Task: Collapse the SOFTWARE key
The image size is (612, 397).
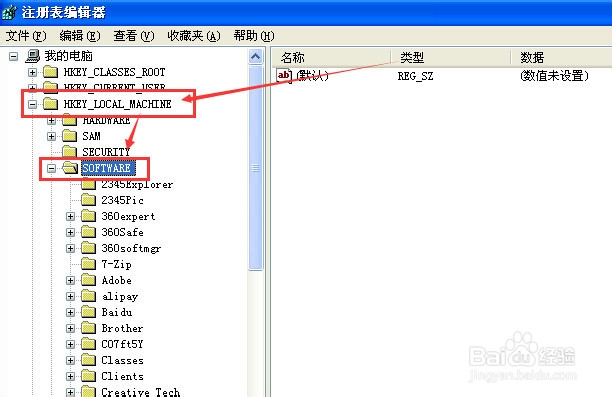Action: 52,168
